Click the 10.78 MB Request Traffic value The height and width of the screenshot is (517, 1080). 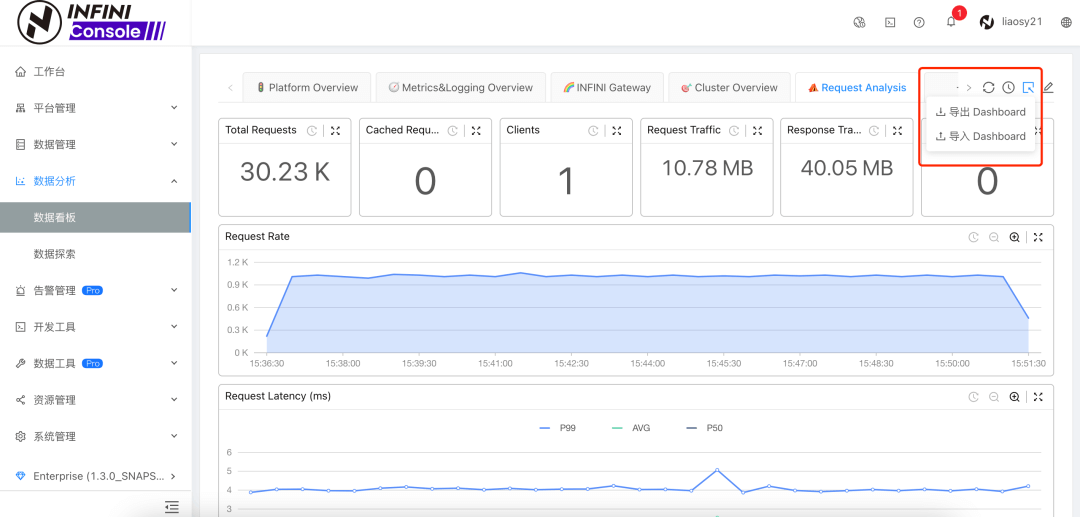click(707, 167)
